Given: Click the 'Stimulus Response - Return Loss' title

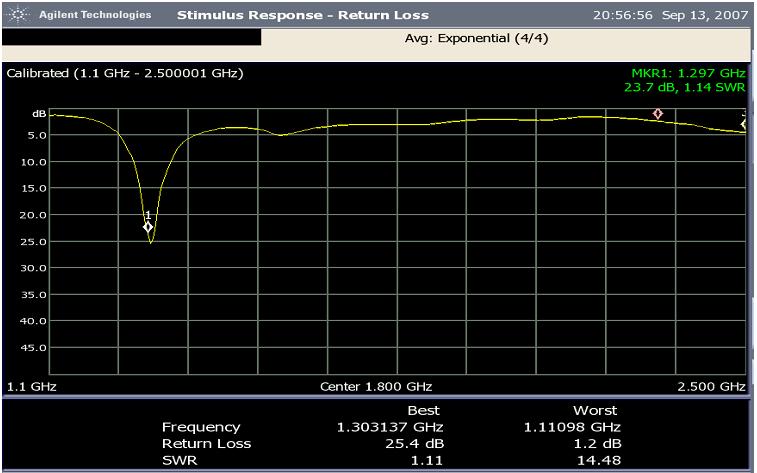Looking at the screenshot, I should coord(303,15).
